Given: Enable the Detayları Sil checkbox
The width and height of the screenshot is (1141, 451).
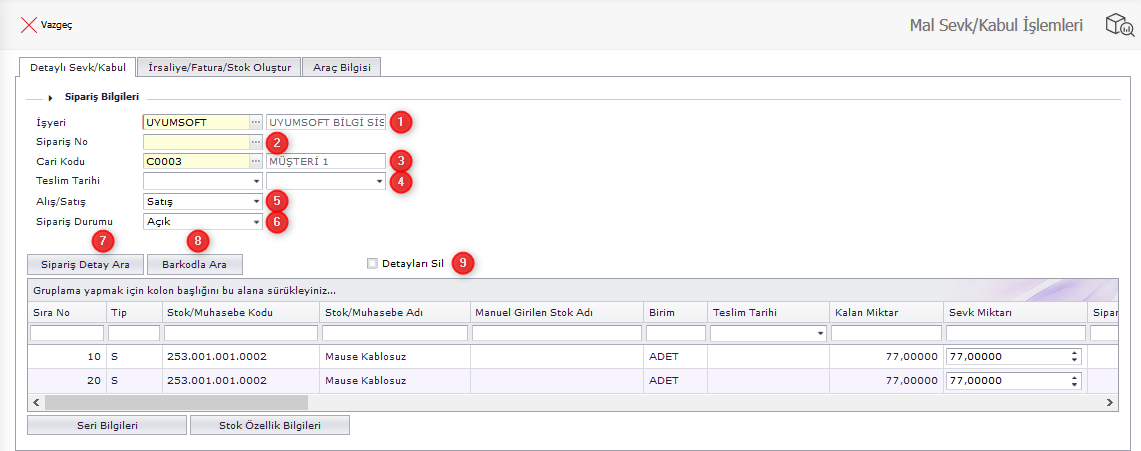Looking at the screenshot, I should 372,264.
